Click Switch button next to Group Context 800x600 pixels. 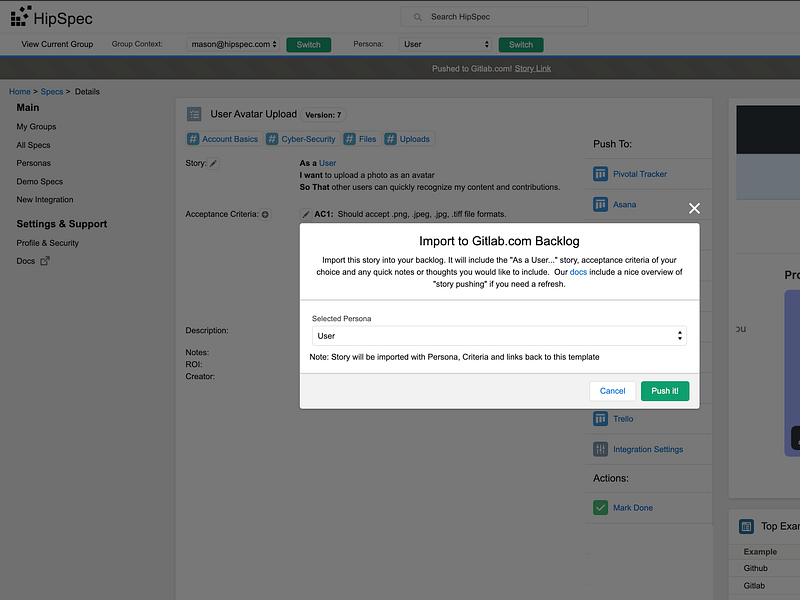(x=309, y=44)
